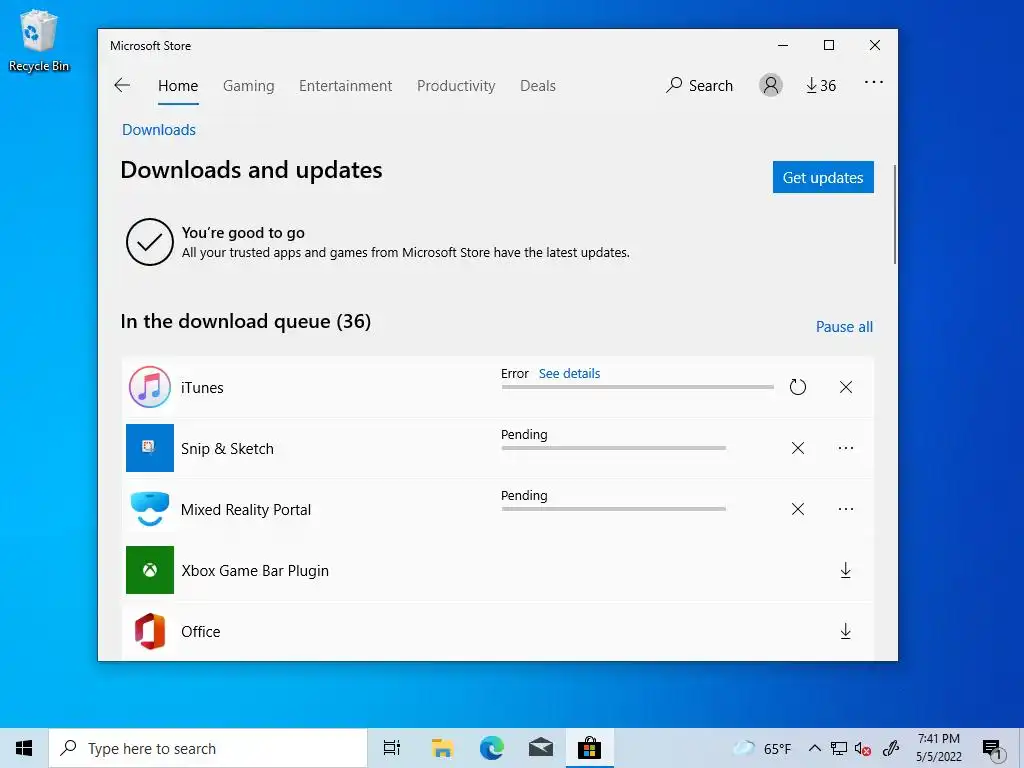Open the weather widget showing 65°F
The width and height of the screenshot is (1024, 768).
761,748
